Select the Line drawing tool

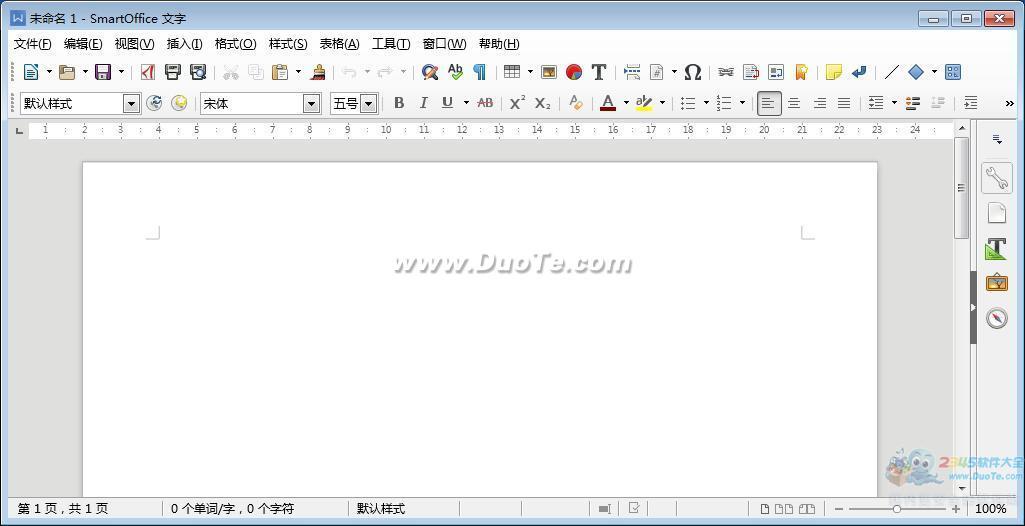892,72
